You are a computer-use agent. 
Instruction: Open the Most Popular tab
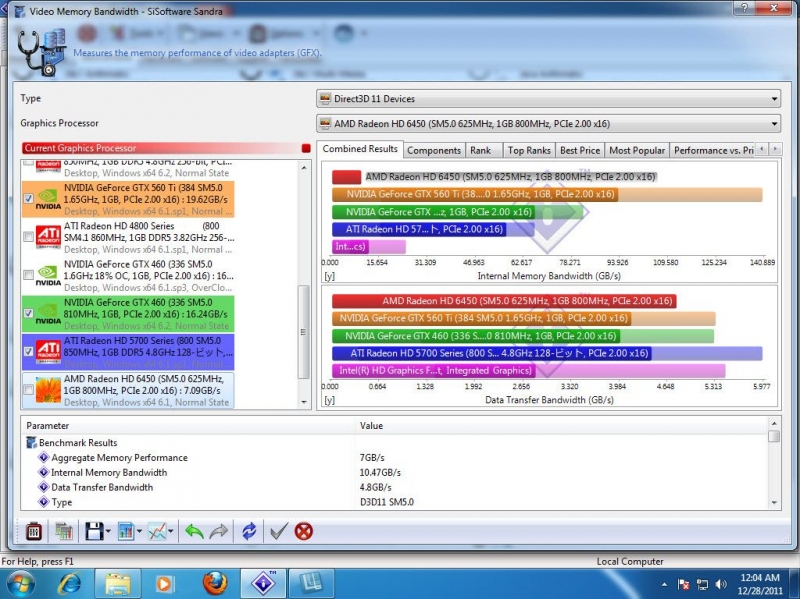637,151
